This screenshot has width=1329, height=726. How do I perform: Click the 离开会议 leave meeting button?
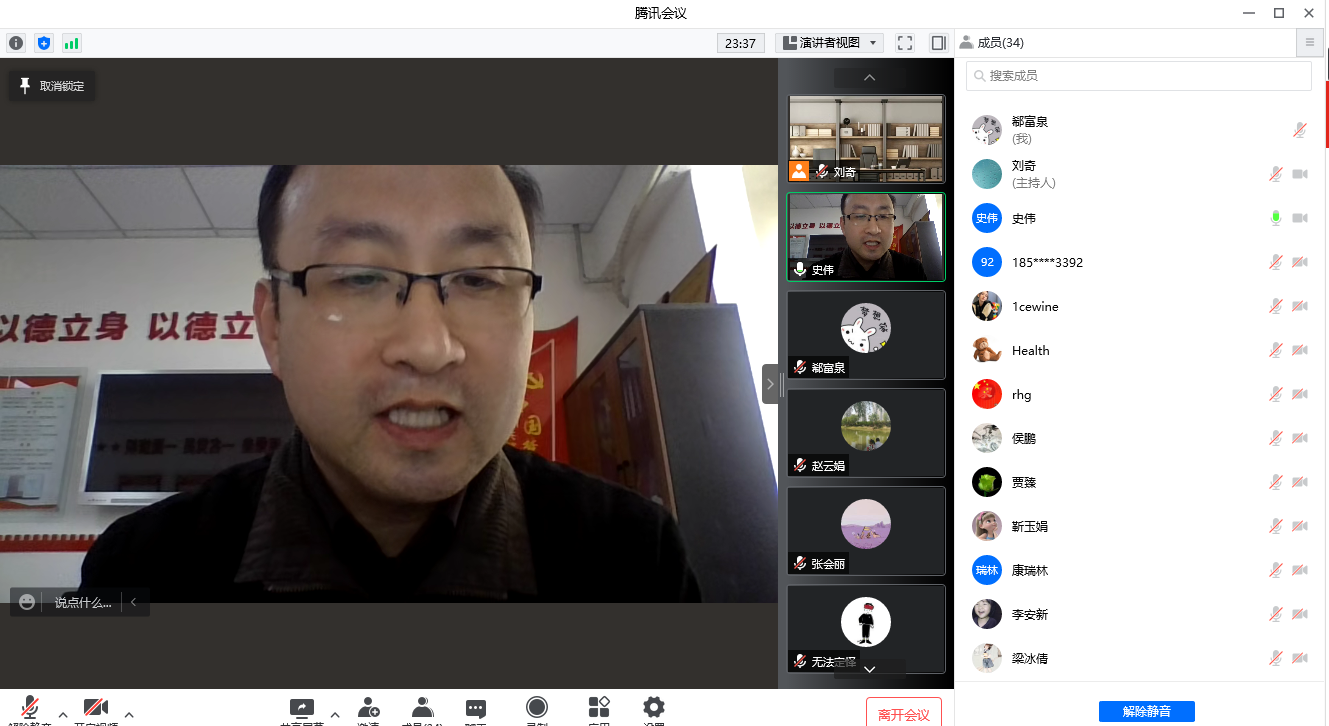(x=904, y=713)
